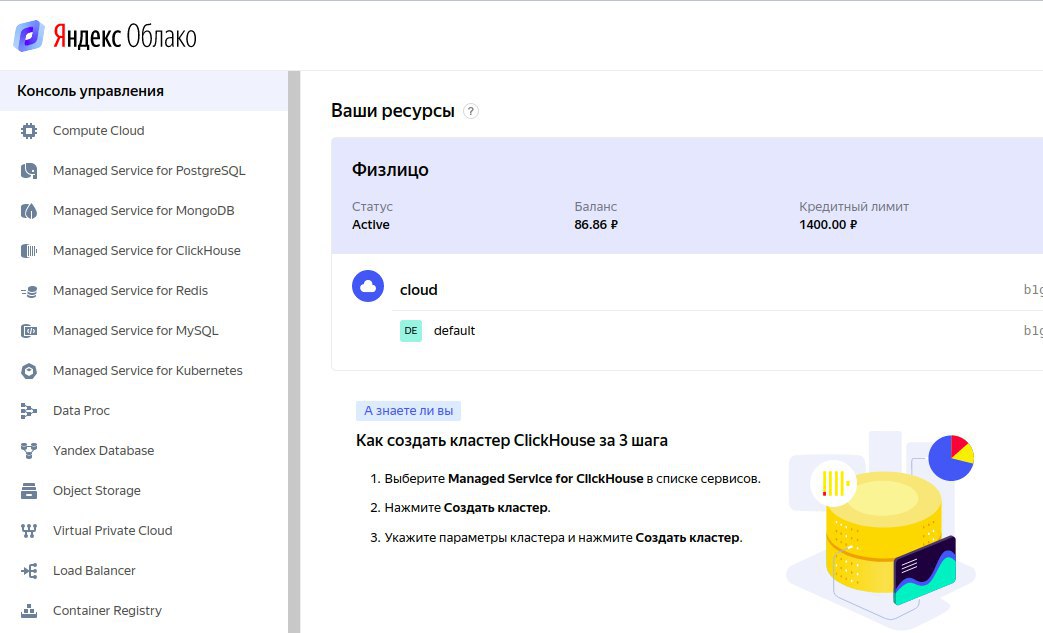1043x633 pixels.
Task: Click the blue cloud icon
Action: coord(368,286)
